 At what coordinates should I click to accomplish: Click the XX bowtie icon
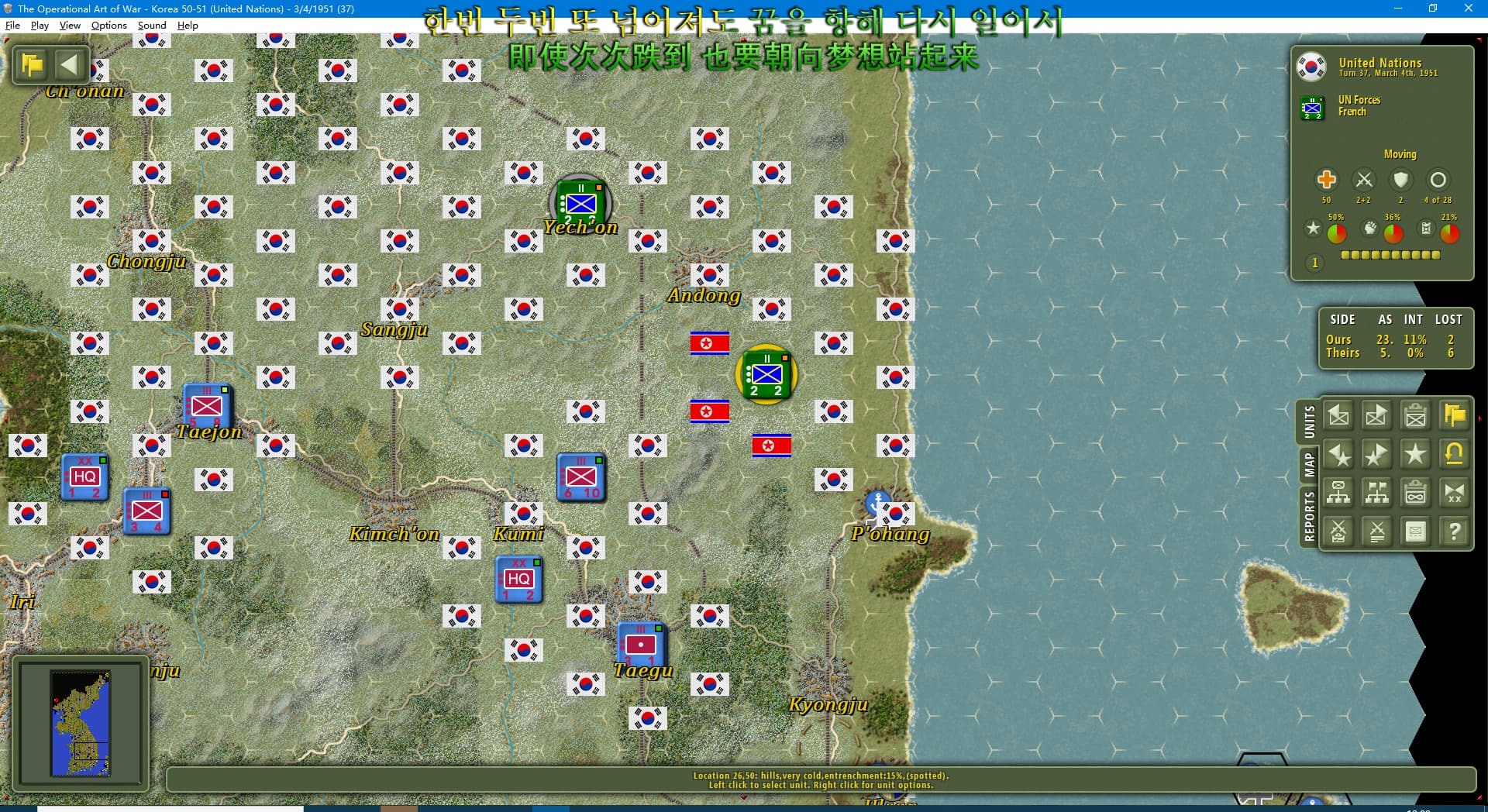[x=1455, y=493]
